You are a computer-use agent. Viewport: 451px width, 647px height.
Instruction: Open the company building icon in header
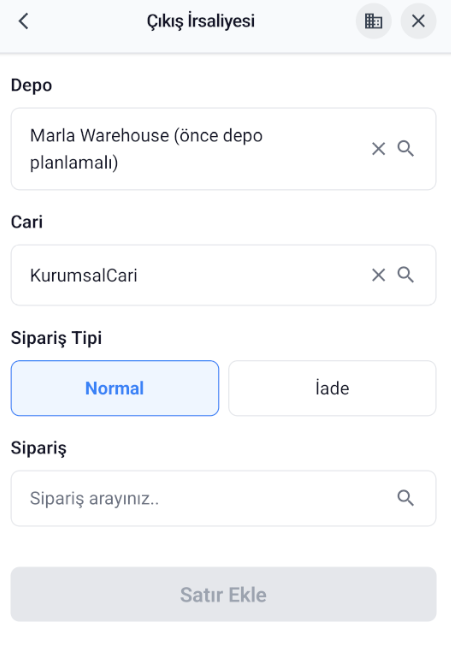point(373,21)
